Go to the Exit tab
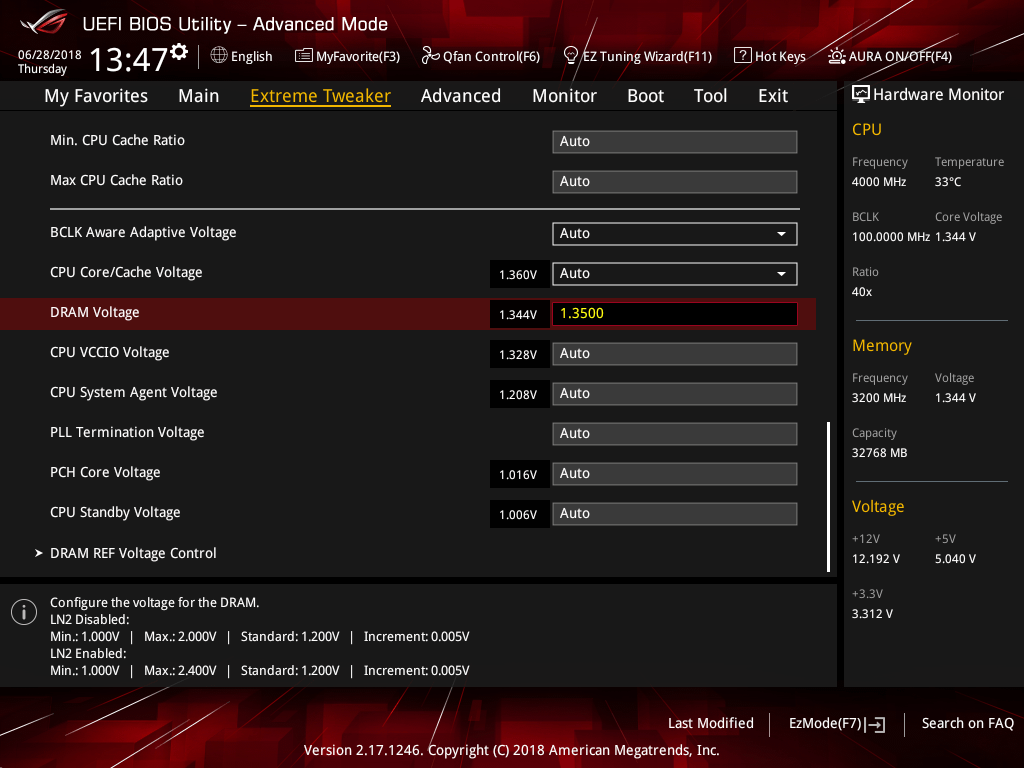This screenshot has height=768, width=1024. (x=773, y=96)
